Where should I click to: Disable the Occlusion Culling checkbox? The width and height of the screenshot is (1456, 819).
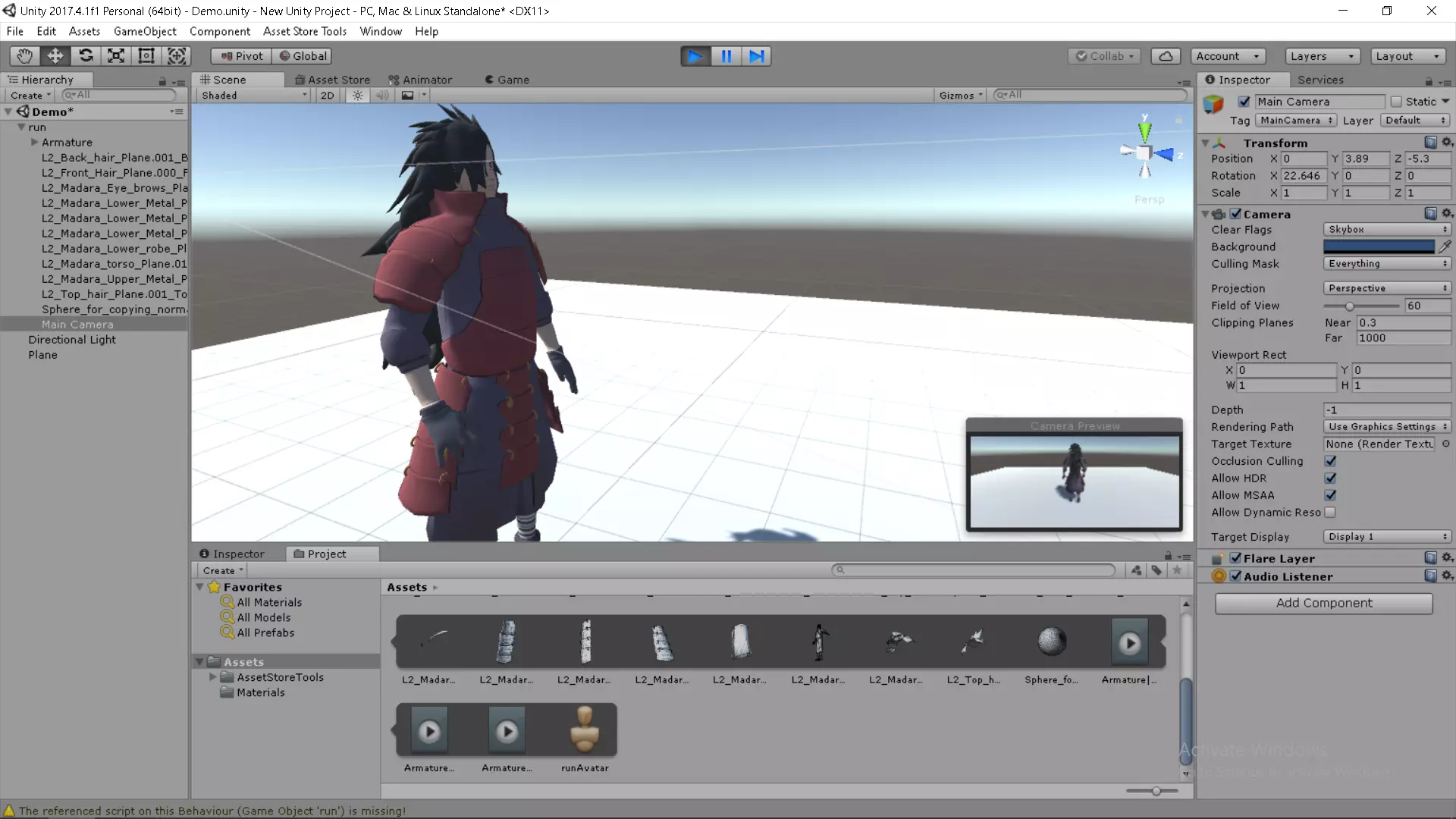(1330, 461)
